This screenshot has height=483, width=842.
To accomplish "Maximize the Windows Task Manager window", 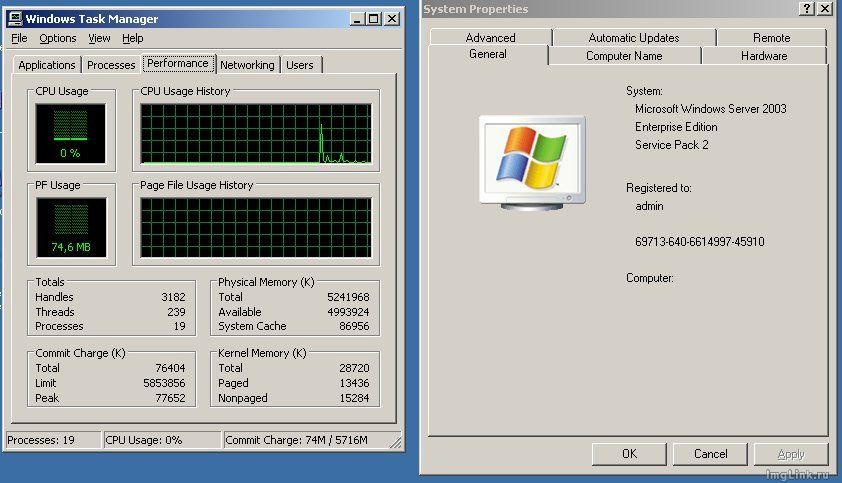I will click(374, 19).
